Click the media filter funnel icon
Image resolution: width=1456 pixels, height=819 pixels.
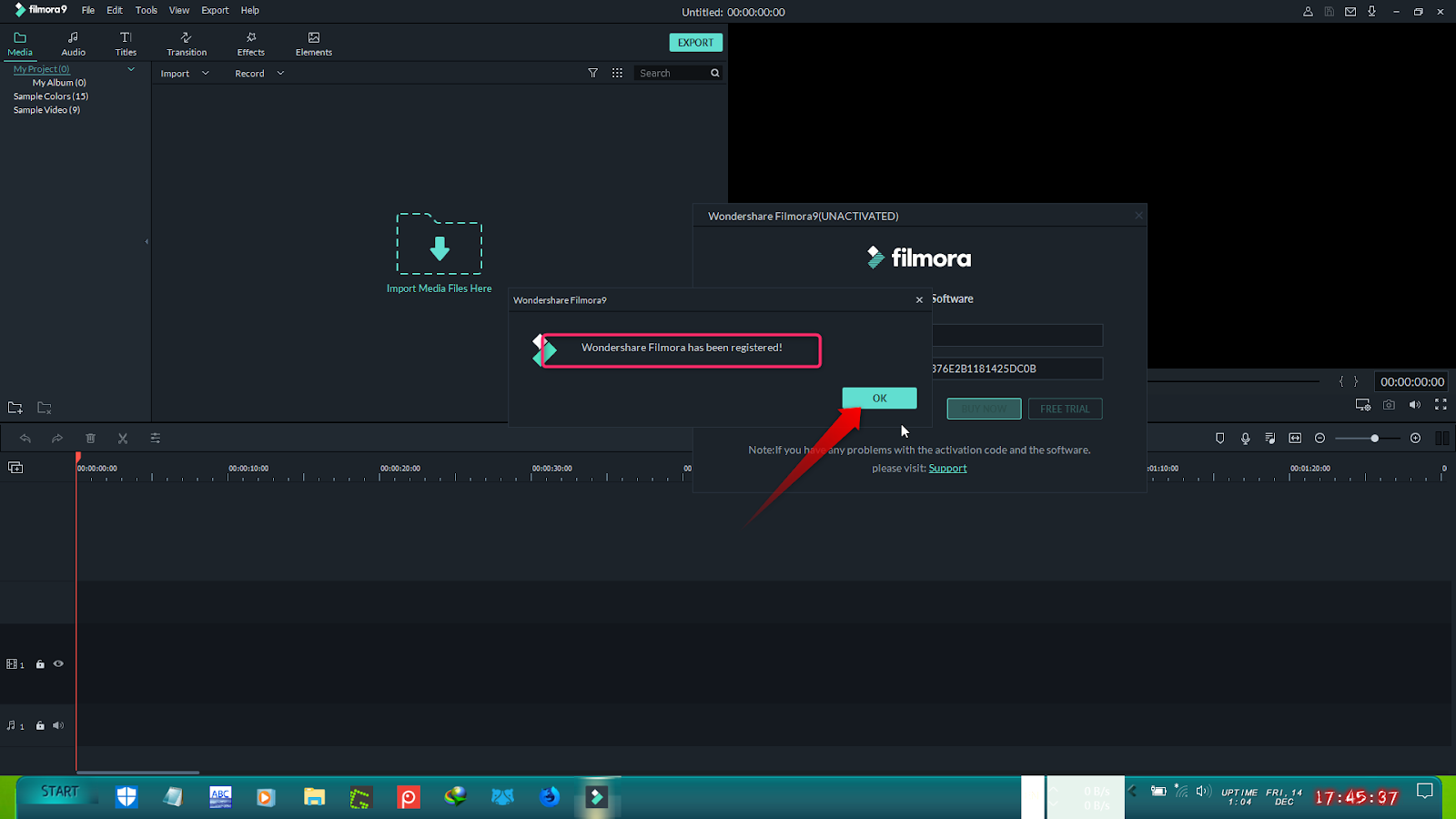coord(593,73)
